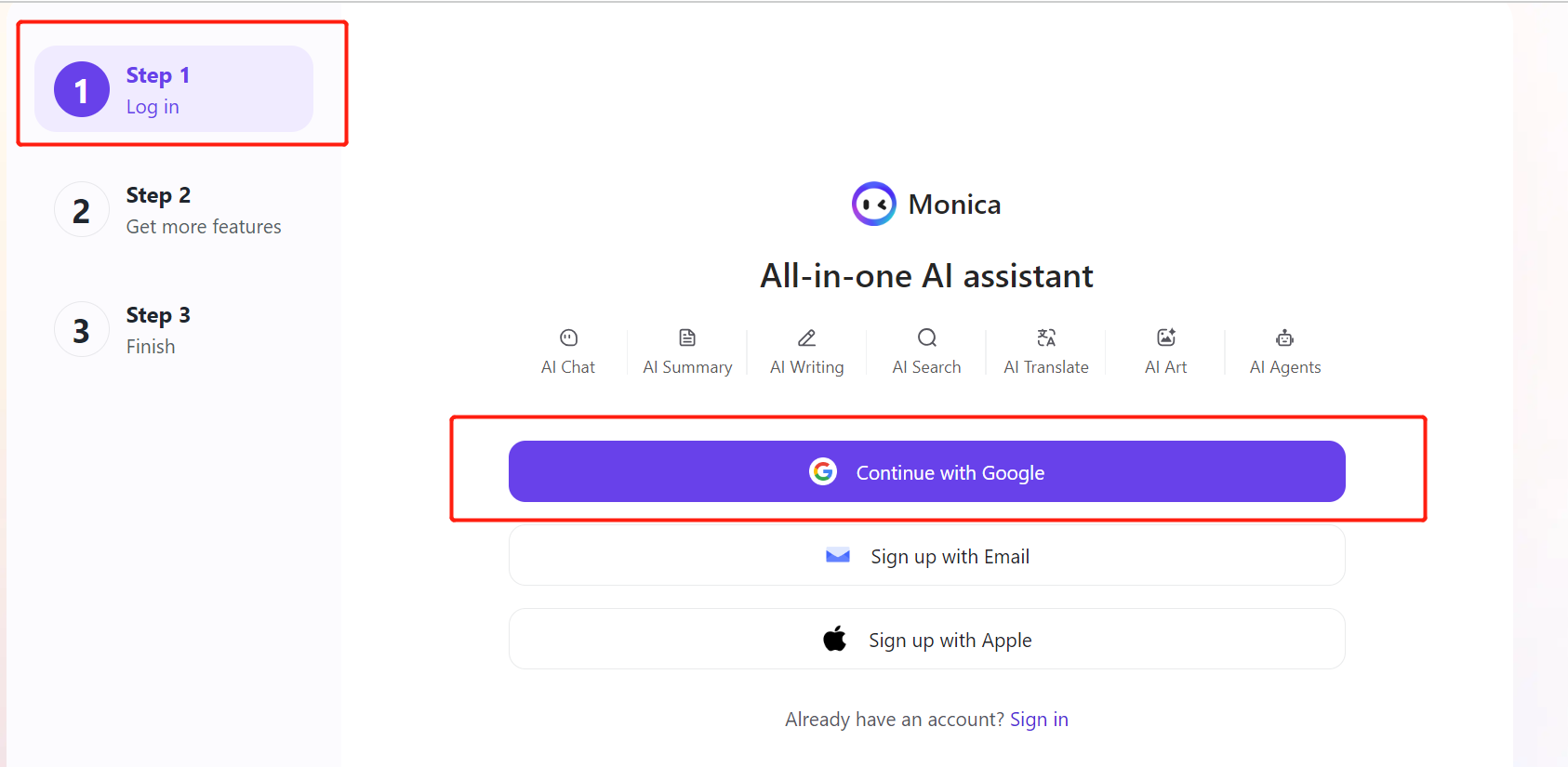Screen dimensions: 1568x767
Task: Click the step number 2 circle
Action: (x=82, y=210)
